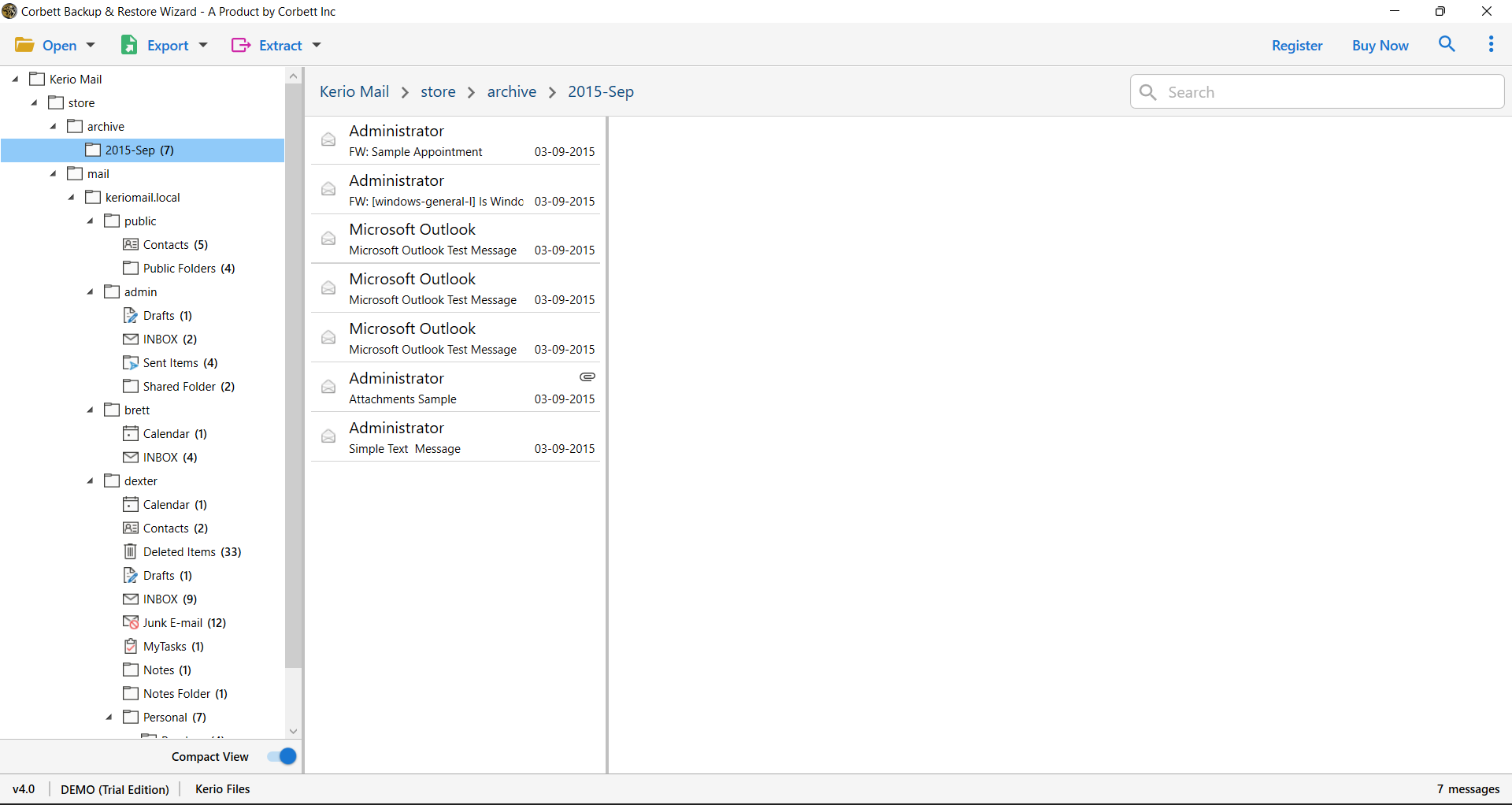1512x805 pixels.
Task: Click the pink Extract icon
Action: (x=241, y=45)
